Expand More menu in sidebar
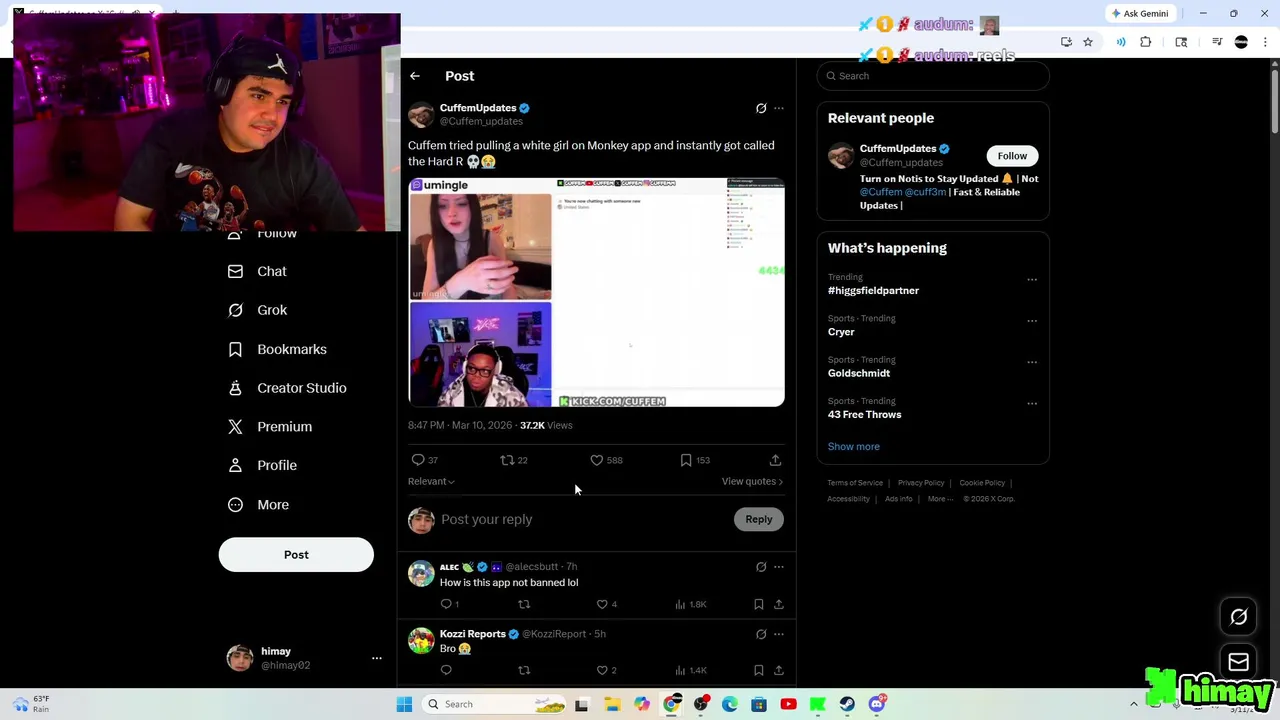The width and height of the screenshot is (1280, 720). point(258,505)
